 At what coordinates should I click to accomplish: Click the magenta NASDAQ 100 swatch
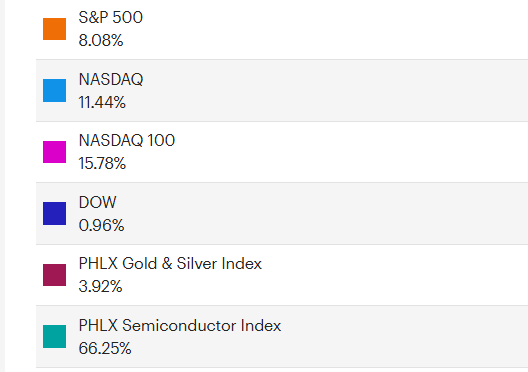pos(54,152)
